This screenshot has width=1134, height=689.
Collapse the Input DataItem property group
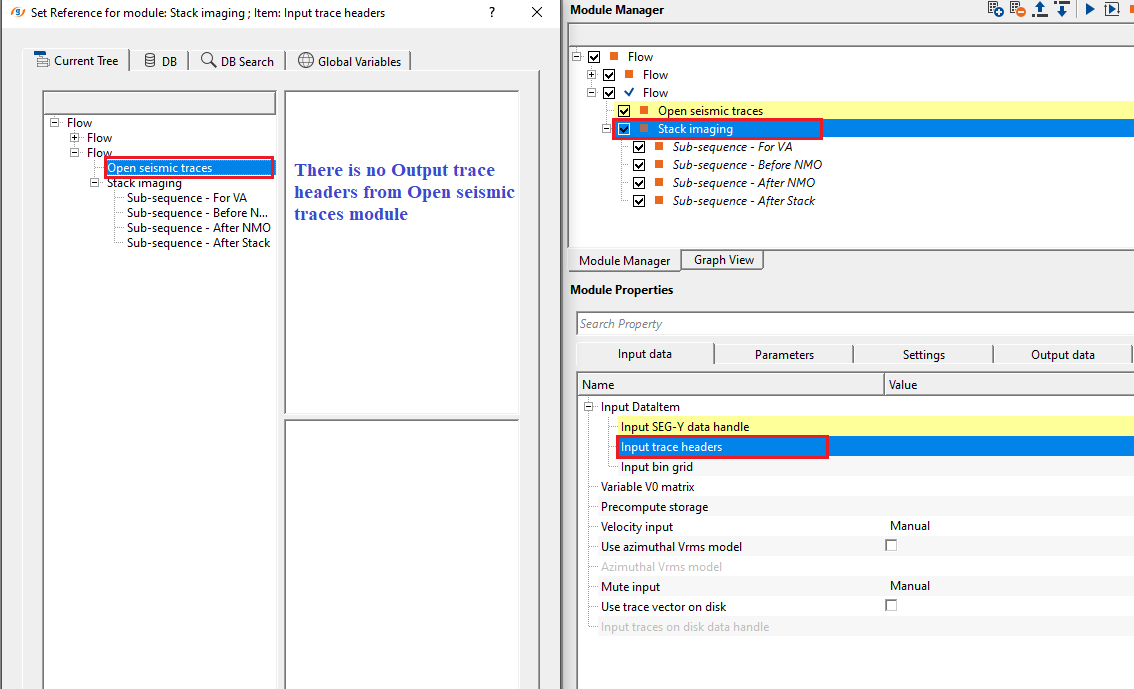588,407
